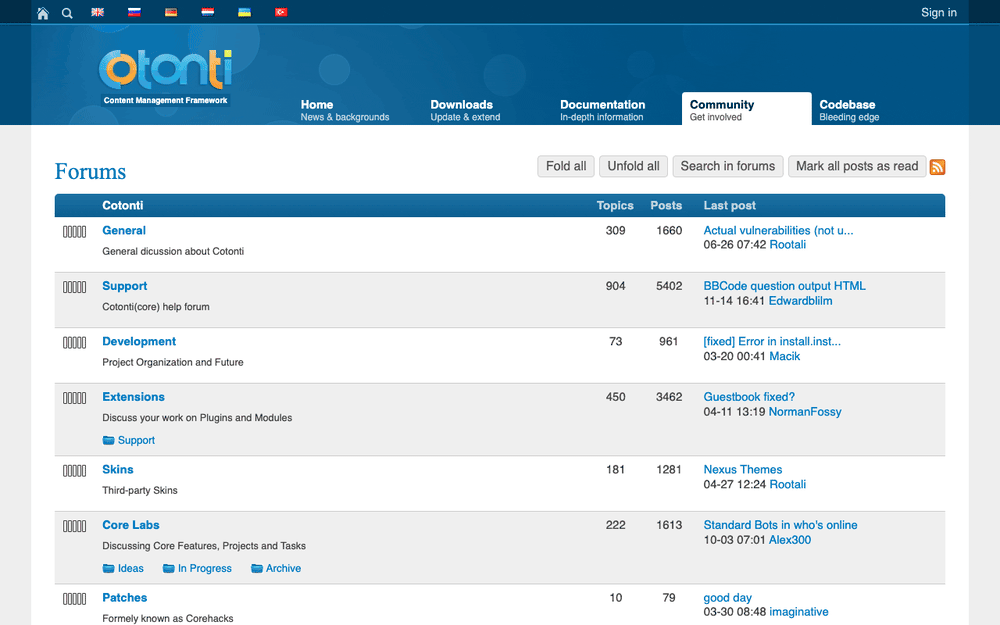Open the Development forum link
The image size is (1000, 625).
[139, 342]
